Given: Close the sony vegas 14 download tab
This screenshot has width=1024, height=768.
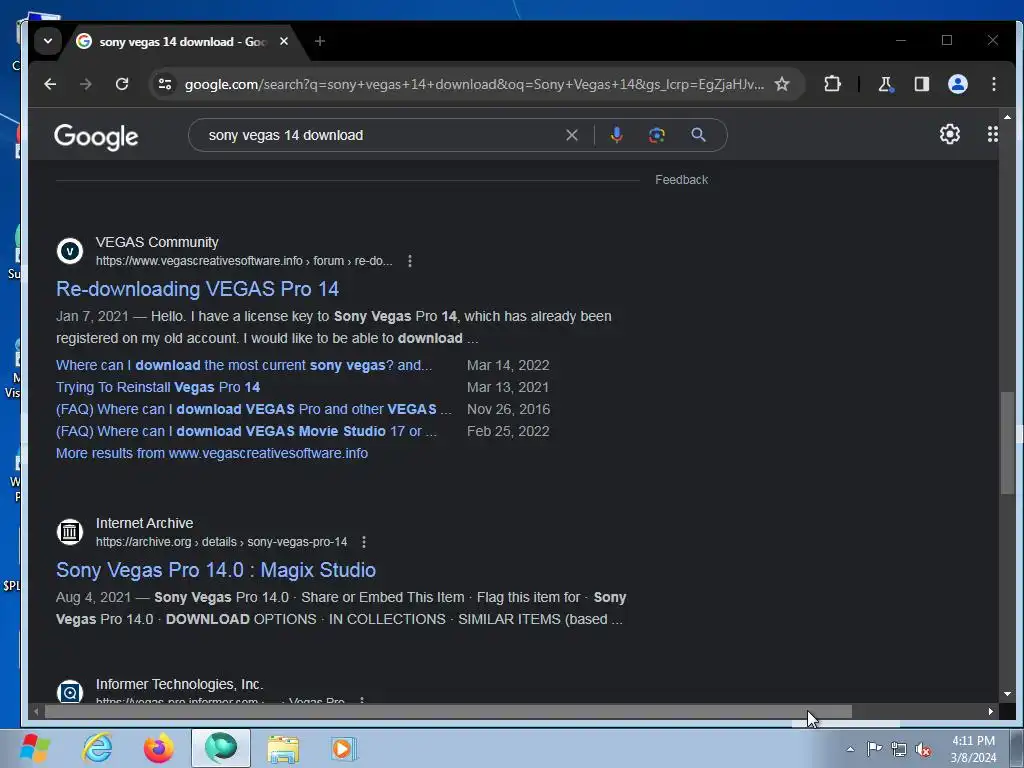Looking at the screenshot, I should (283, 41).
